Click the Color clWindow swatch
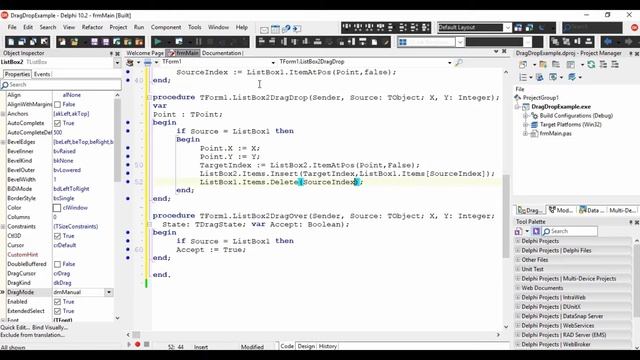The image size is (640, 360). coord(57,208)
